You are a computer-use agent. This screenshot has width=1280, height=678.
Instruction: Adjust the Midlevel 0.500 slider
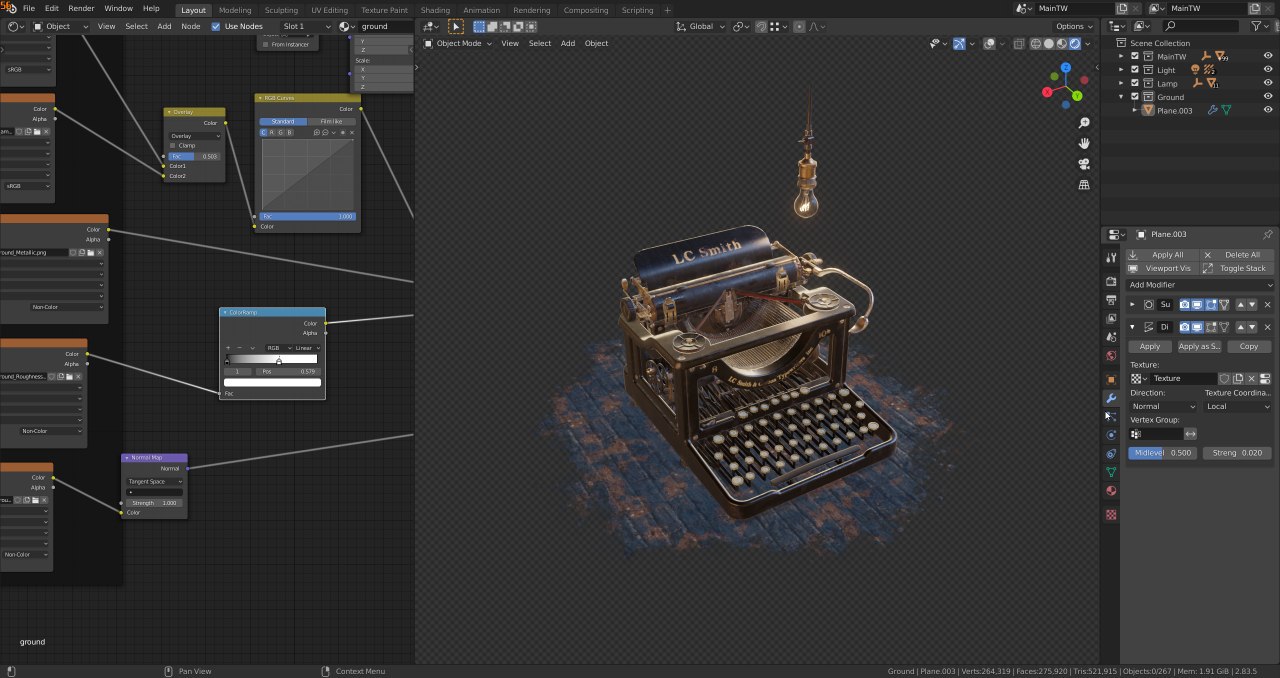1163,453
